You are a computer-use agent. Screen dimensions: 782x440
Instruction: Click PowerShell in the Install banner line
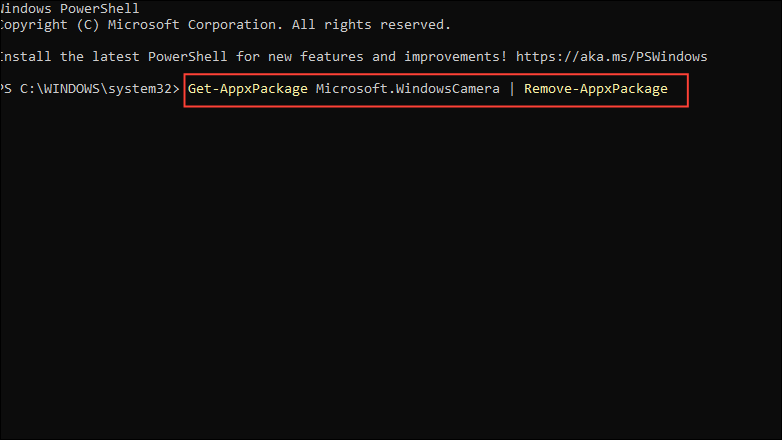click(188, 56)
